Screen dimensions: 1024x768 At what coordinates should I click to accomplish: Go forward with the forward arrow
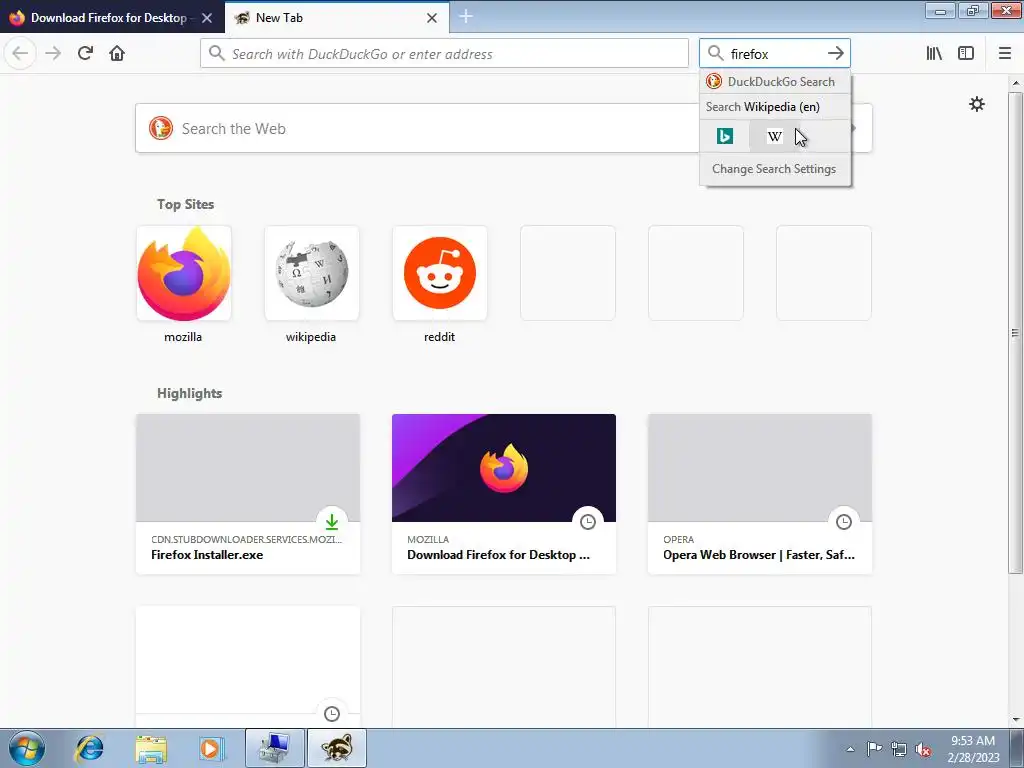click(x=53, y=53)
